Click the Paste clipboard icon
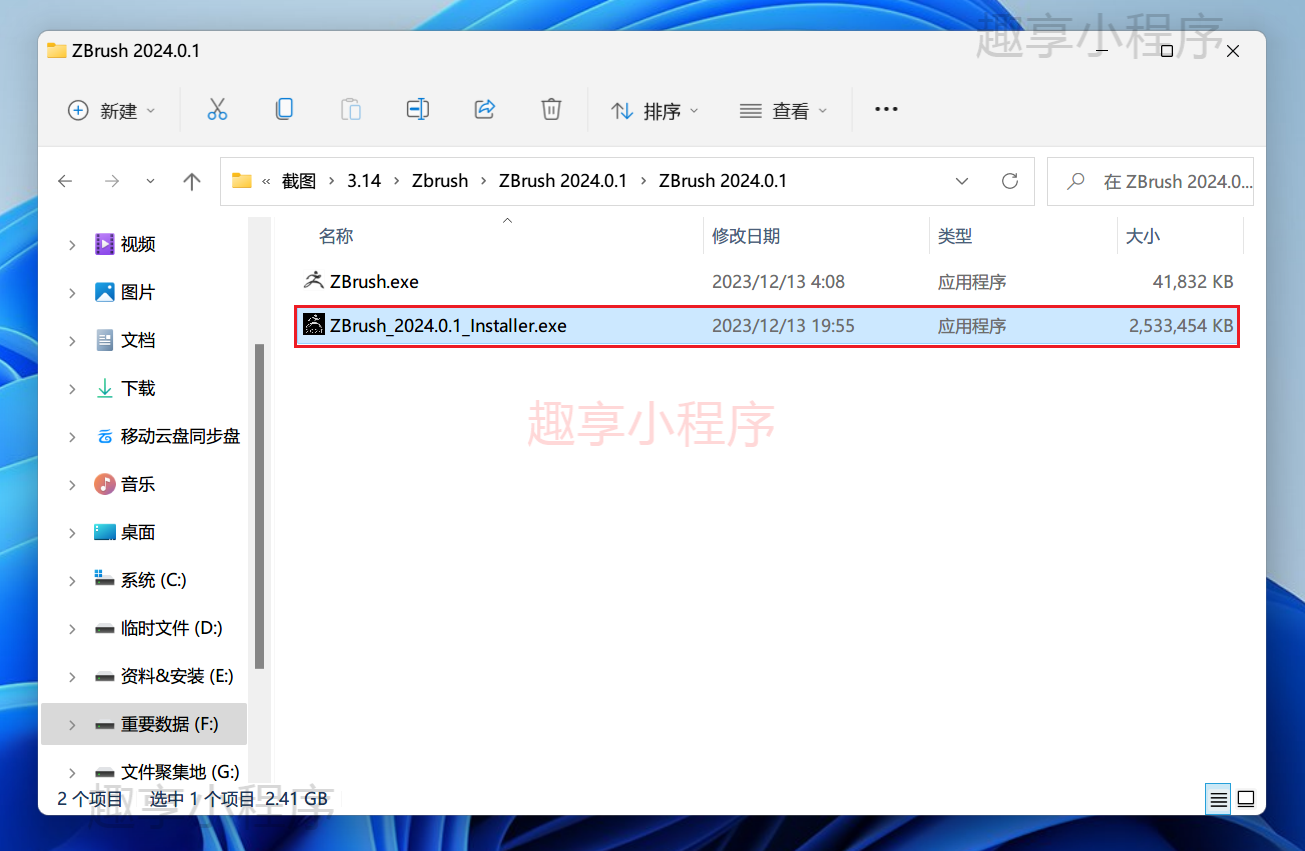Screen dimensions: 1305x851 pos(351,110)
